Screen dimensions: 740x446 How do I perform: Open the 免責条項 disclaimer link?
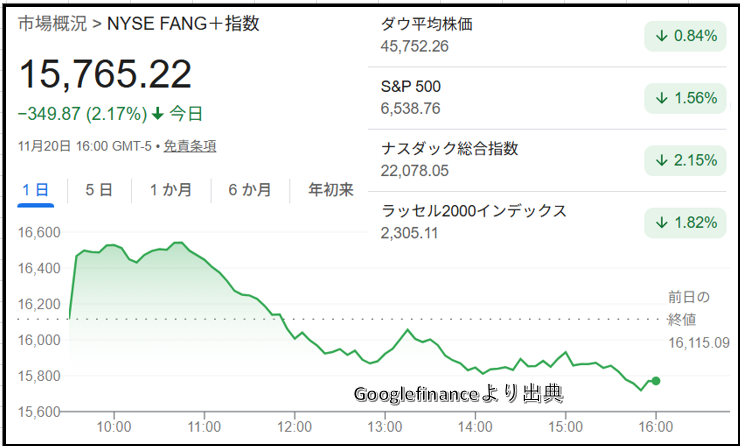tap(190, 146)
